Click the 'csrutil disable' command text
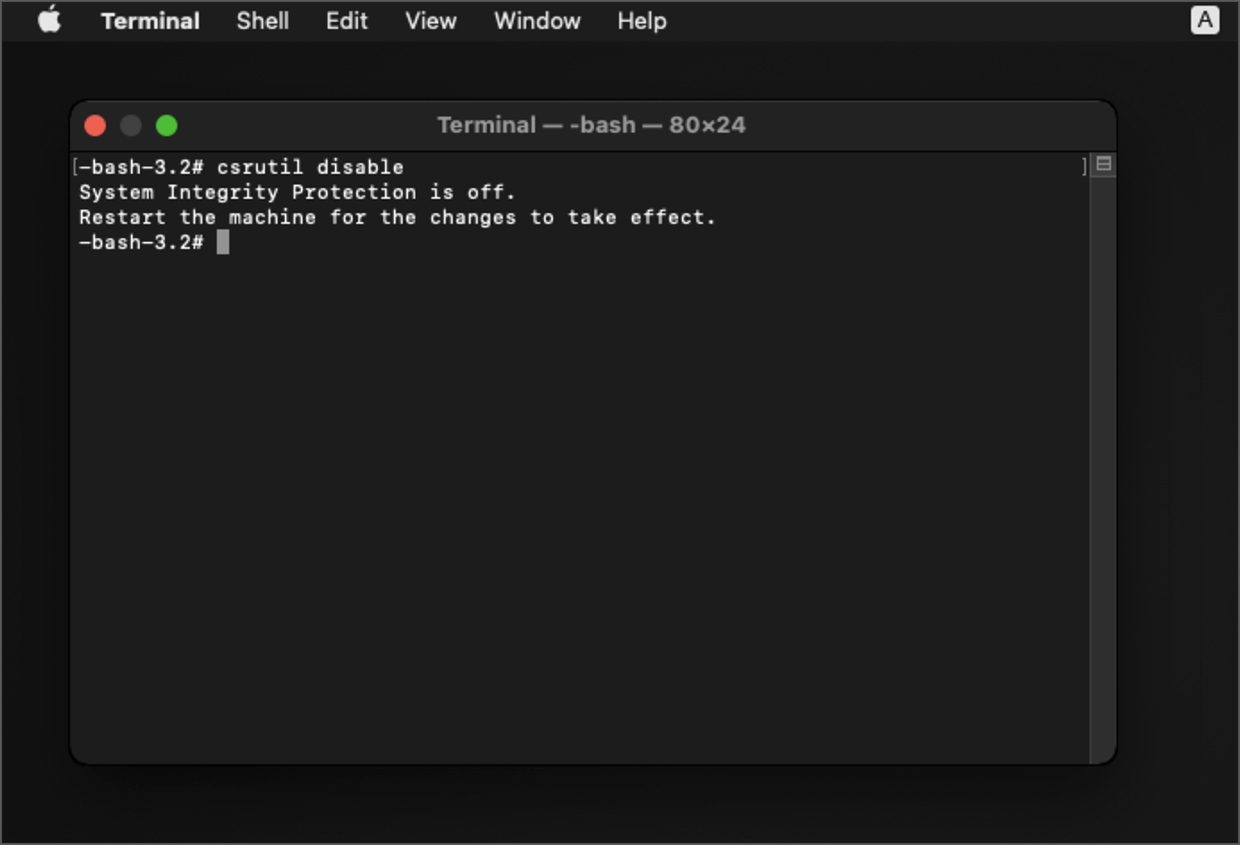The image size is (1240, 845). click(x=310, y=167)
